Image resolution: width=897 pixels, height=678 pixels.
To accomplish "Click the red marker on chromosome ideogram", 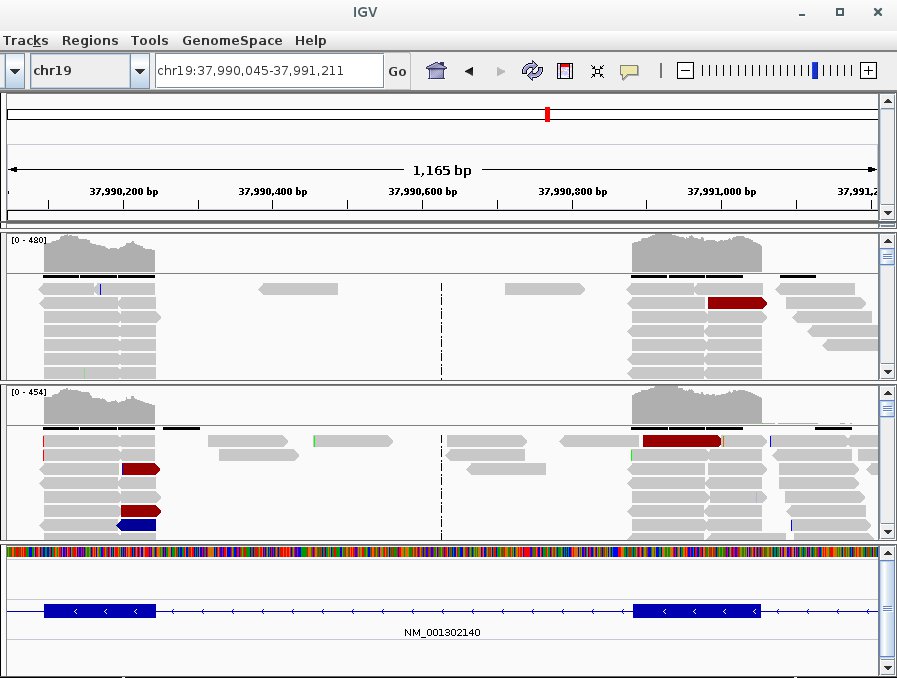I will pyautogui.click(x=547, y=114).
